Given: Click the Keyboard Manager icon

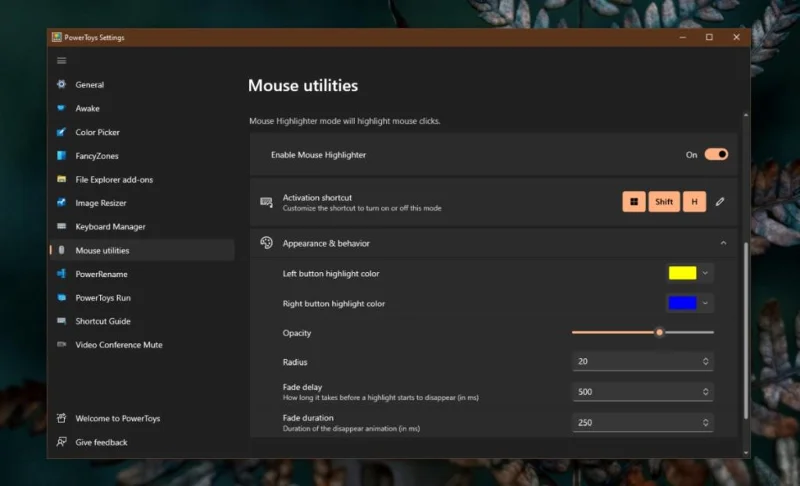Looking at the screenshot, I should click(61, 226).
